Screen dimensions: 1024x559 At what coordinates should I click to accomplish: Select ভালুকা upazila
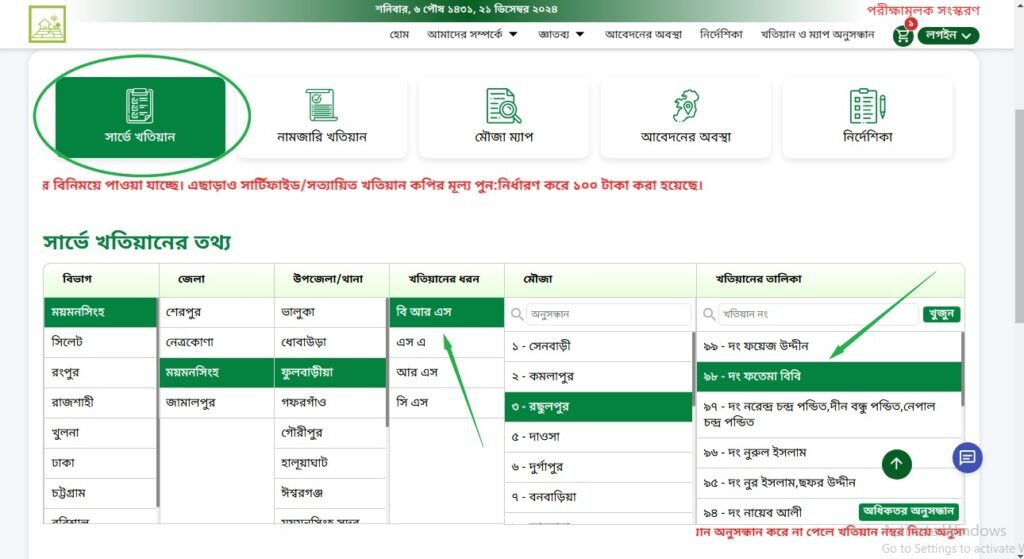point(330,312)
